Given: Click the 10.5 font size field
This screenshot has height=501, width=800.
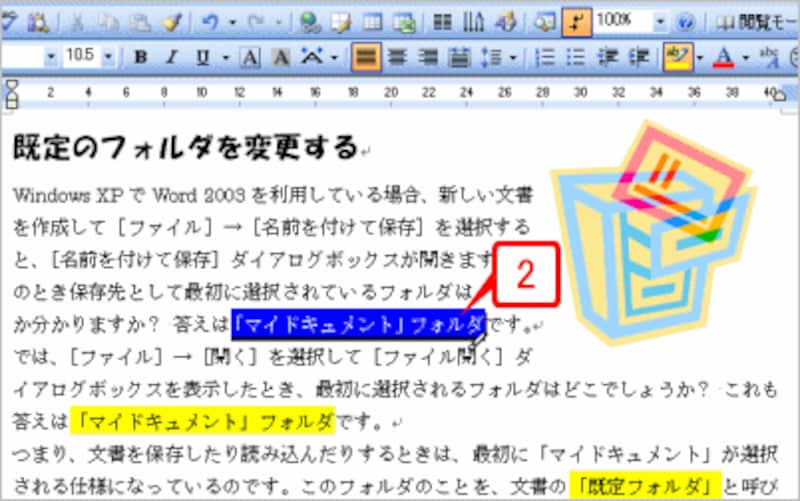Looking at the screenshot, I should tap(81, 56).
